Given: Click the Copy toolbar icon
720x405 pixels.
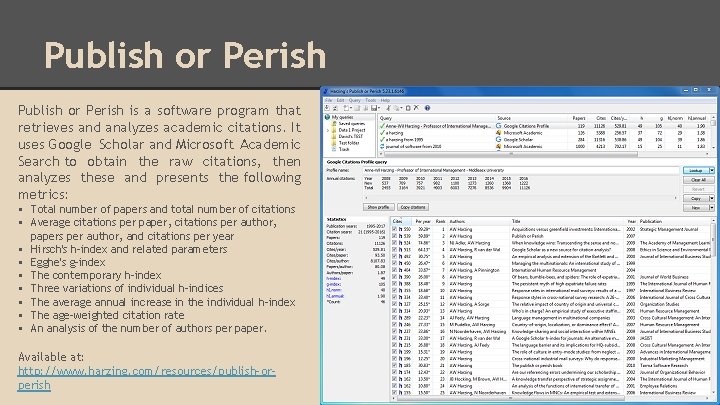Looking at the screenshot, I should click(397, 108).
